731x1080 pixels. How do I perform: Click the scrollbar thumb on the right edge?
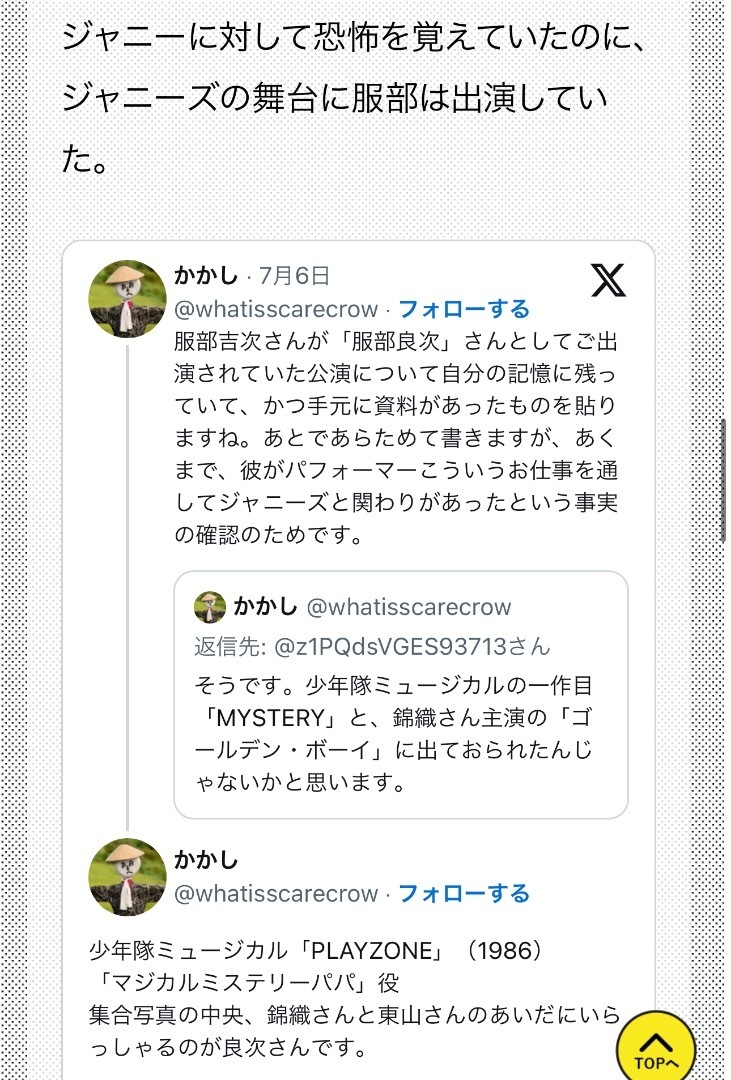click(x=723, y=481)
